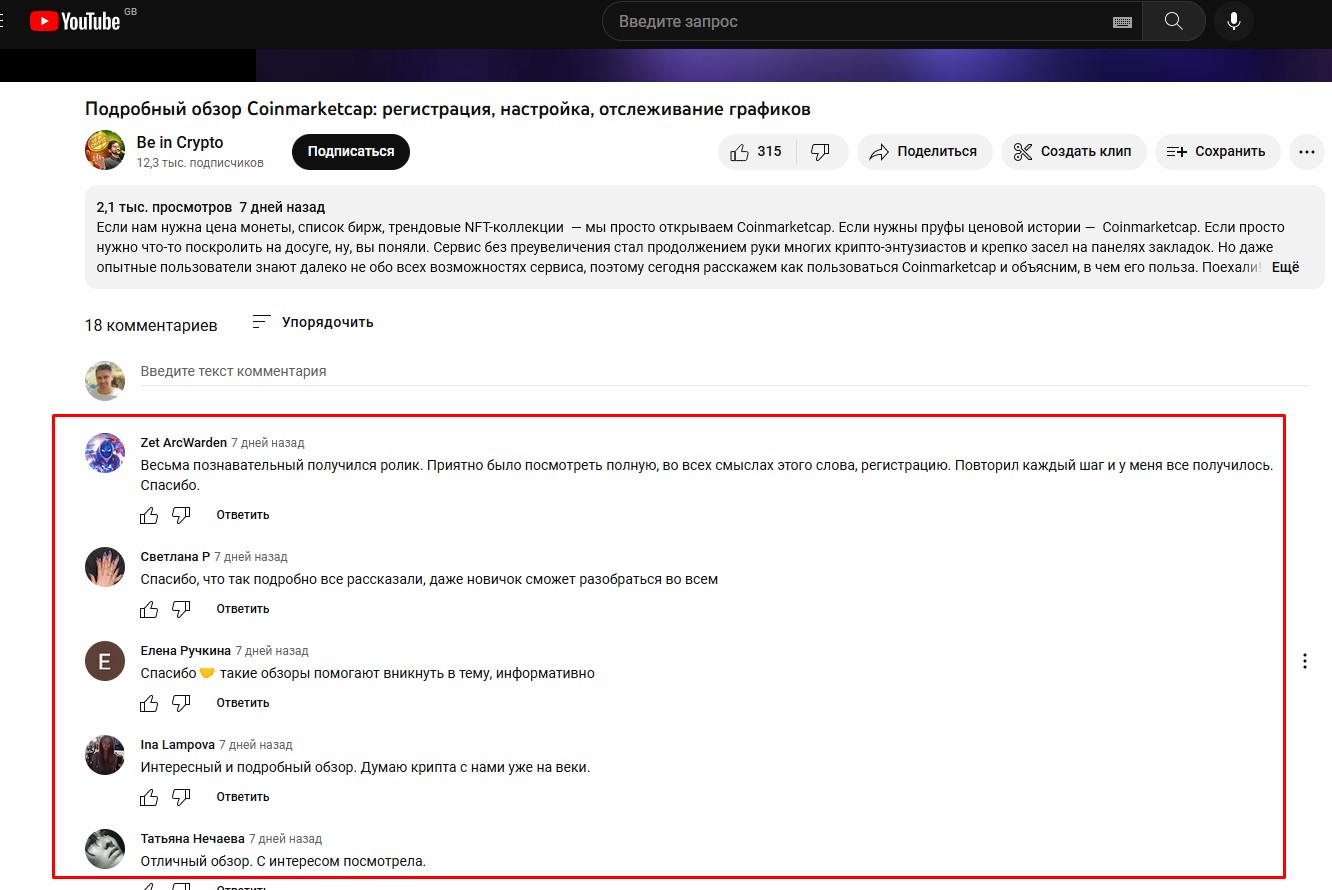1332x890 pixels.
Task: Like Светлана Р's comment
Action: pyautogui.click(x=149, y=609)
